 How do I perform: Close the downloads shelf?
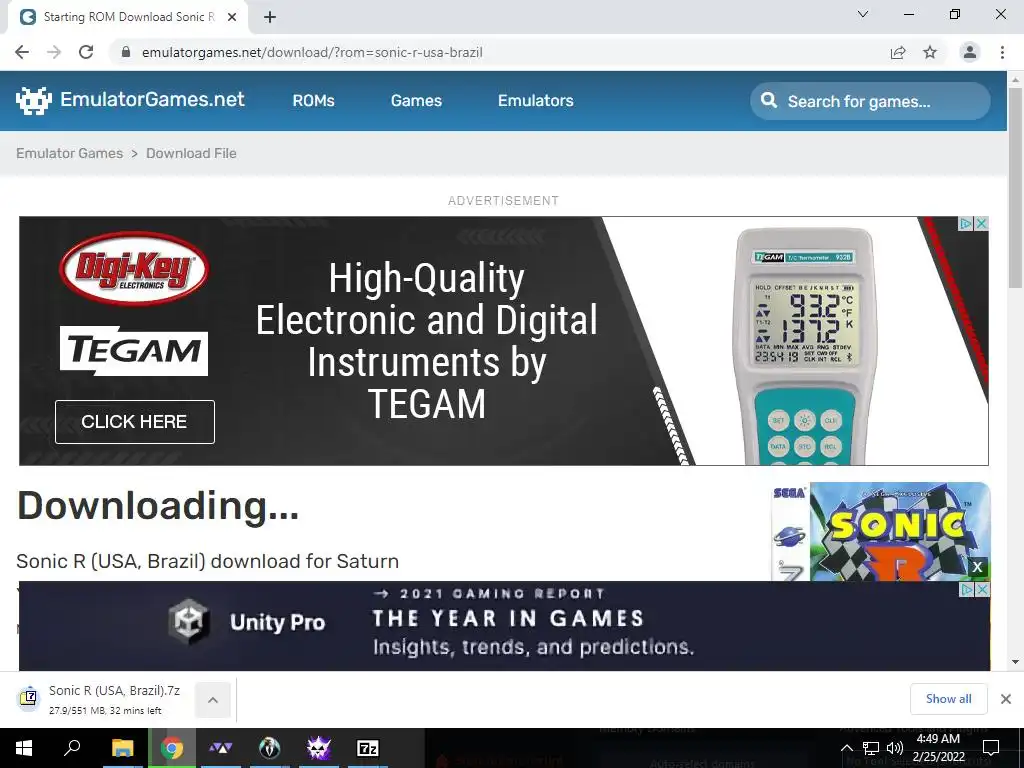pyautogui.click(x=1006, y=699)
